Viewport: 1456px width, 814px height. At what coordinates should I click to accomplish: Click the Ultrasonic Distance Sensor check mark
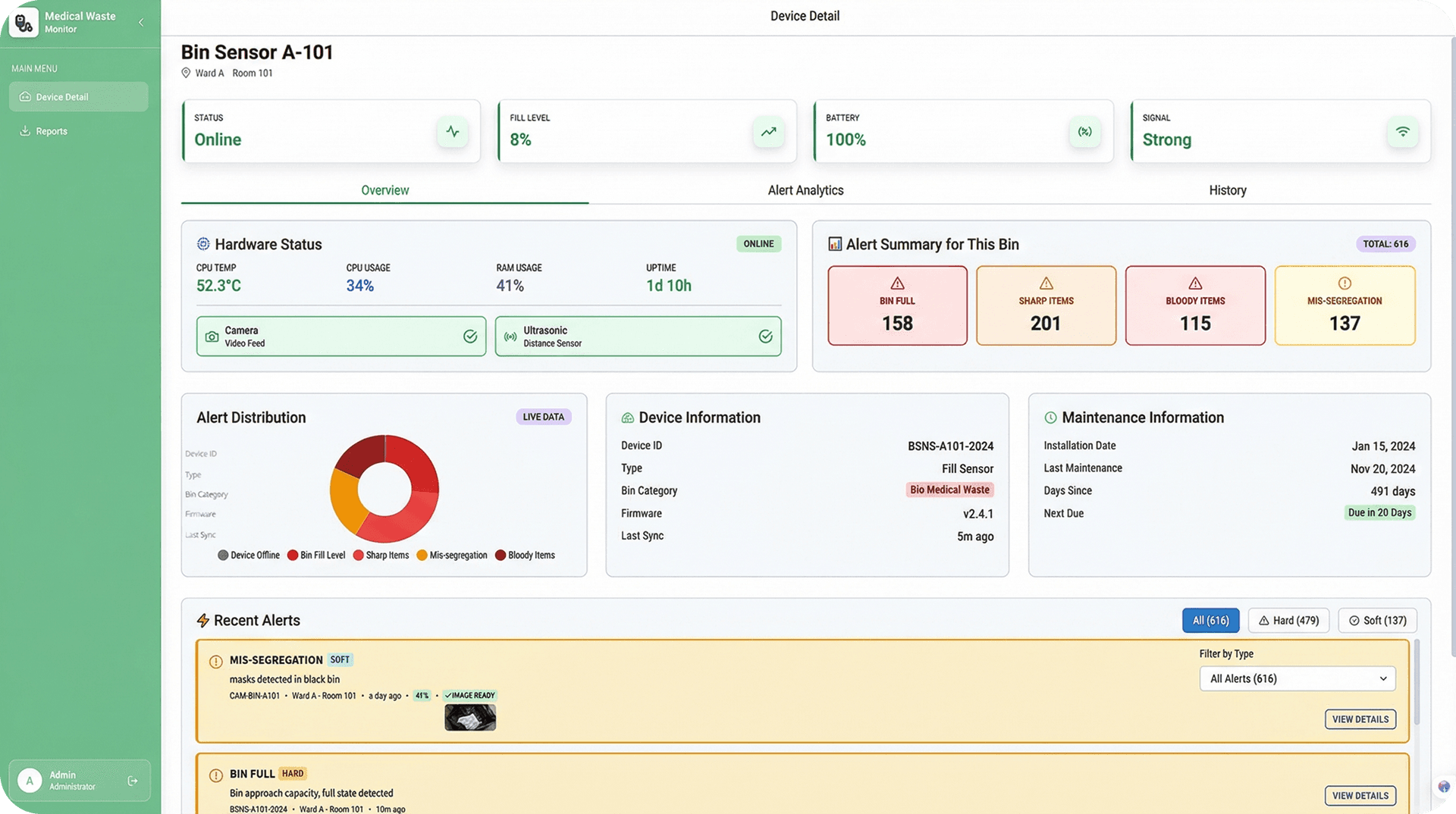point(766,337)
